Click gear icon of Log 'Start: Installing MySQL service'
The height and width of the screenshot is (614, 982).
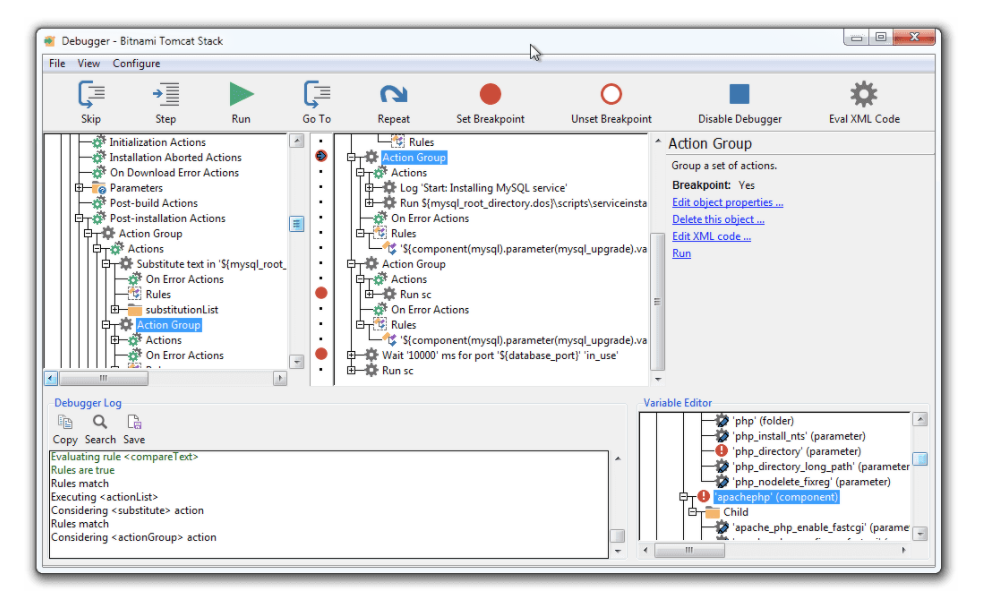point(390,187)
